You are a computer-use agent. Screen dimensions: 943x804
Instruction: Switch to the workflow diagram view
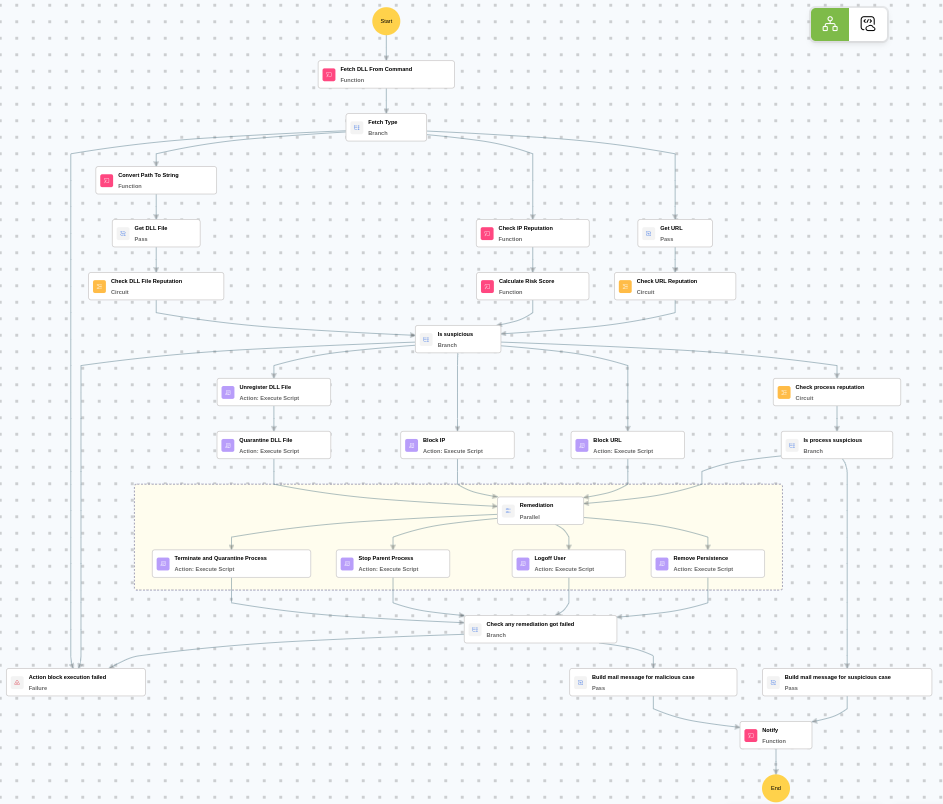pos(830,24)
